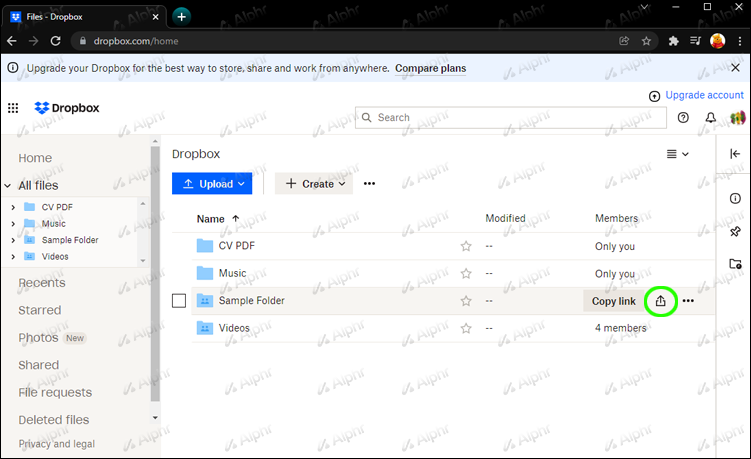Click the Modified column header
This screenshot has width=751, height=459.
click(505, 218)
